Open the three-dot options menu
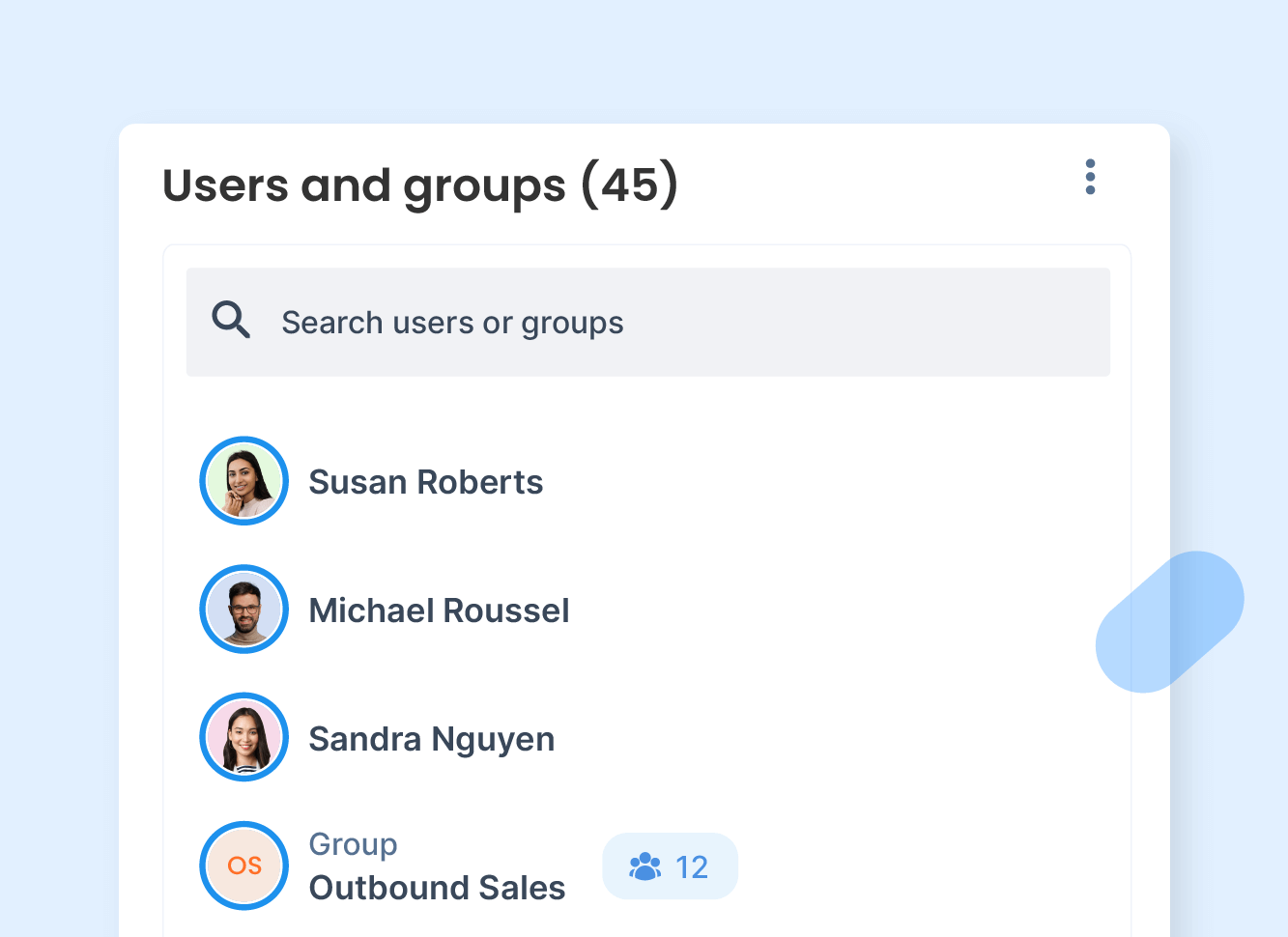 tap(1090, 178)
